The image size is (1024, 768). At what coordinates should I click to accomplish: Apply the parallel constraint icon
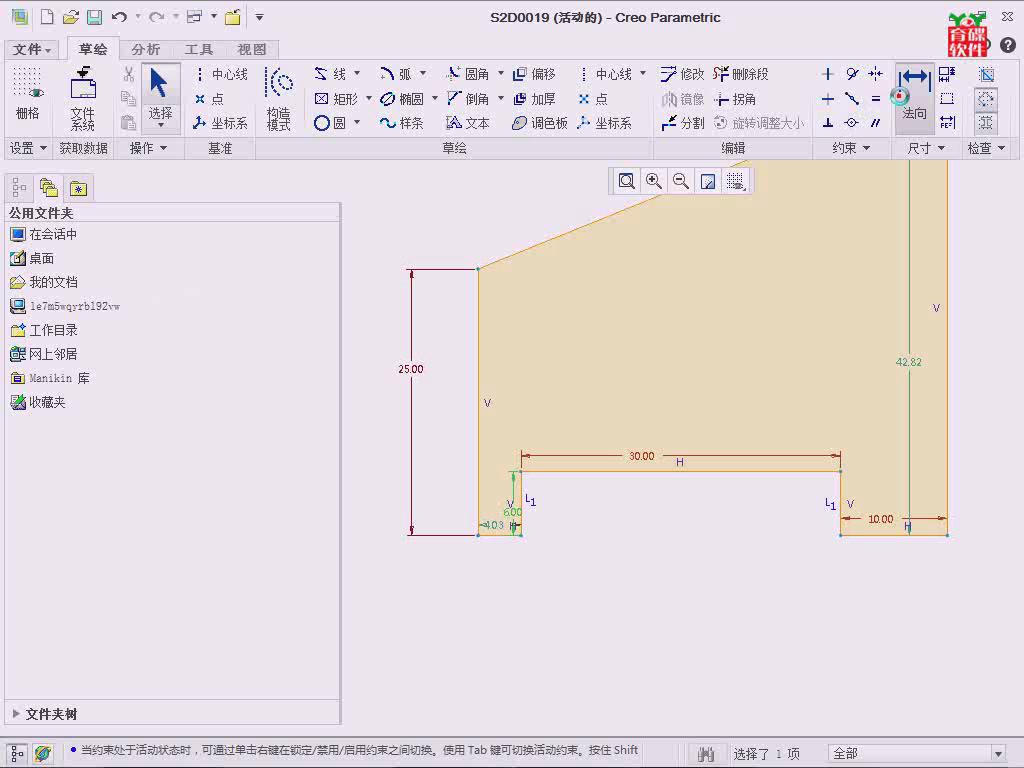[x=876, y=123]
